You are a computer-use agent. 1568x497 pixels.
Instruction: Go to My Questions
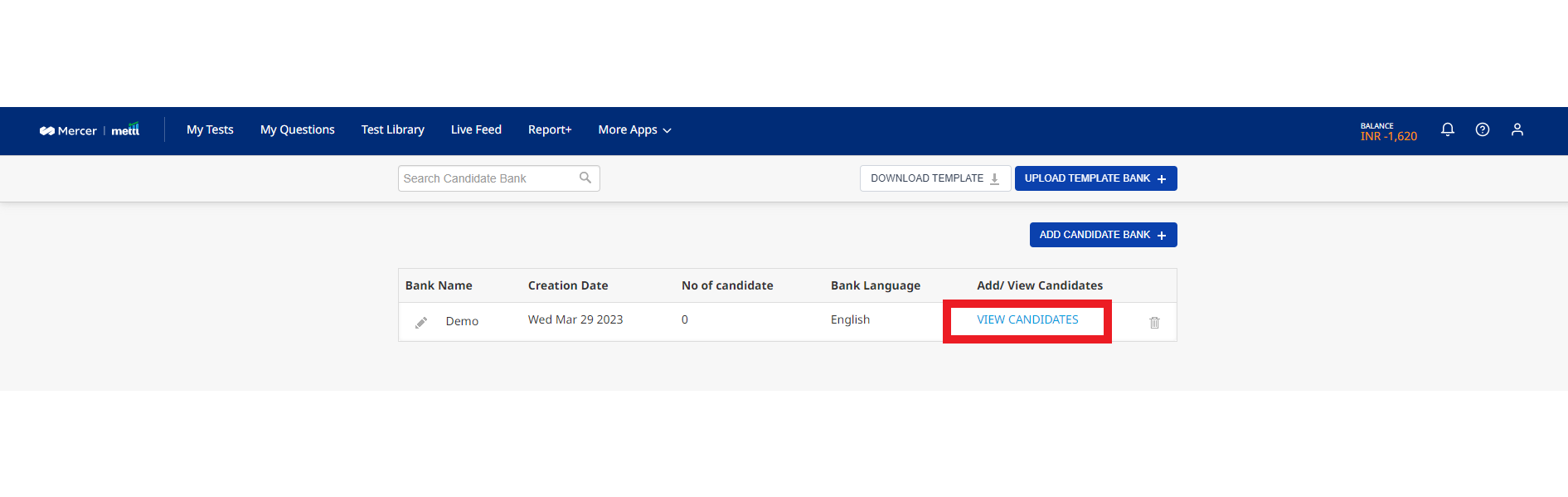pyautogui.click(x=298, y=129)
